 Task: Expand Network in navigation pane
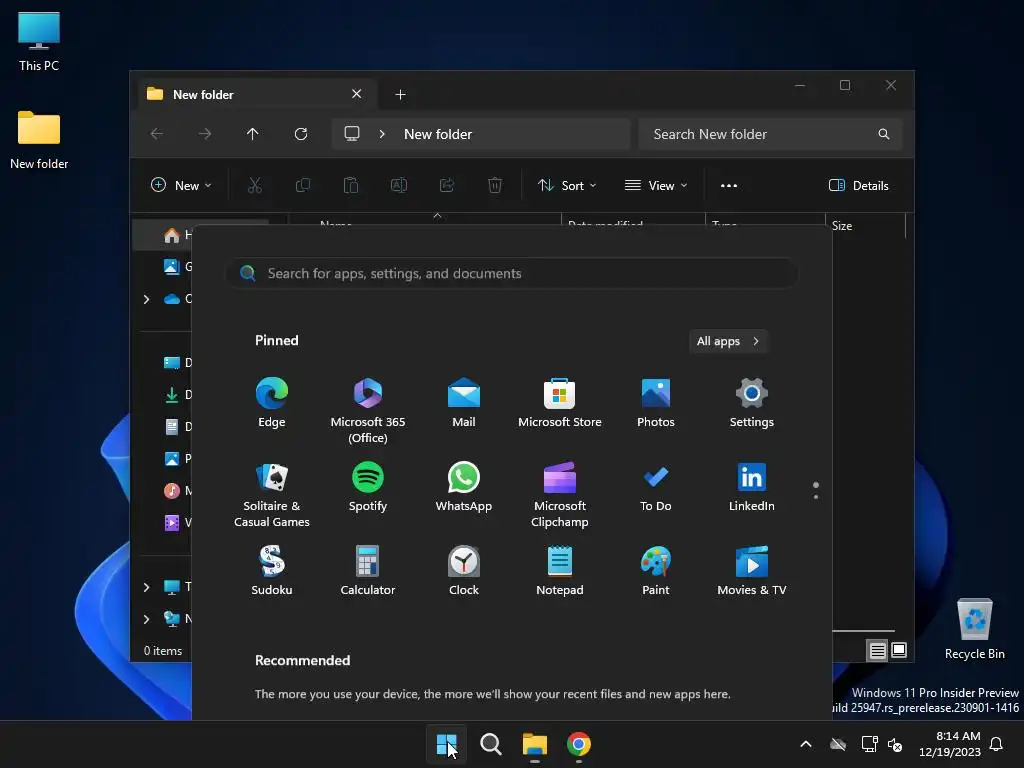click(x=146, y=619)
